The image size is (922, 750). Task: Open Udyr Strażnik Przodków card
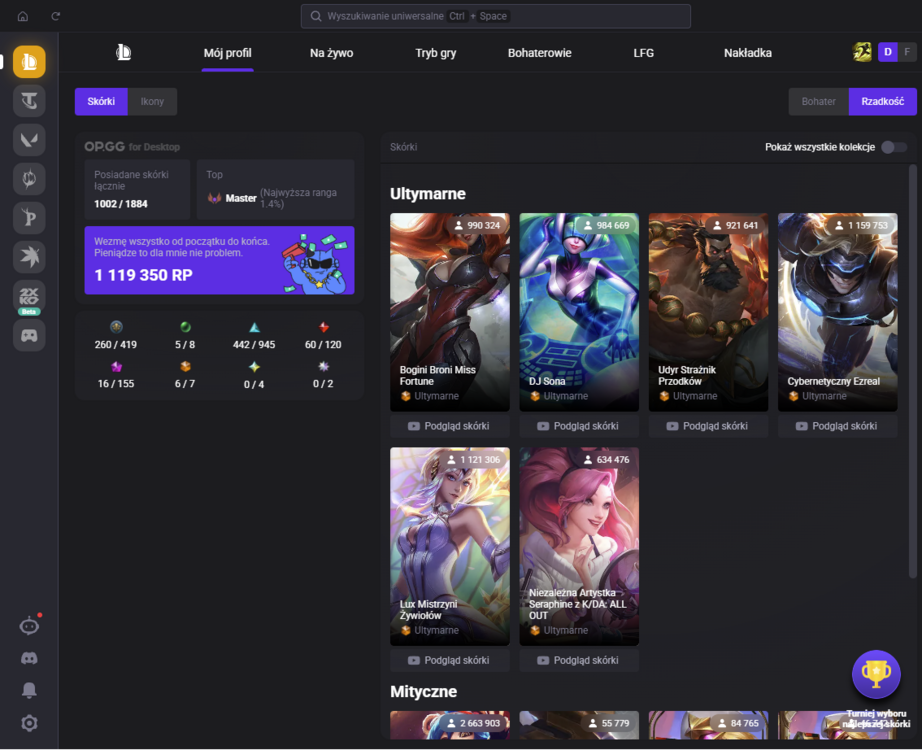coord(709,312)
